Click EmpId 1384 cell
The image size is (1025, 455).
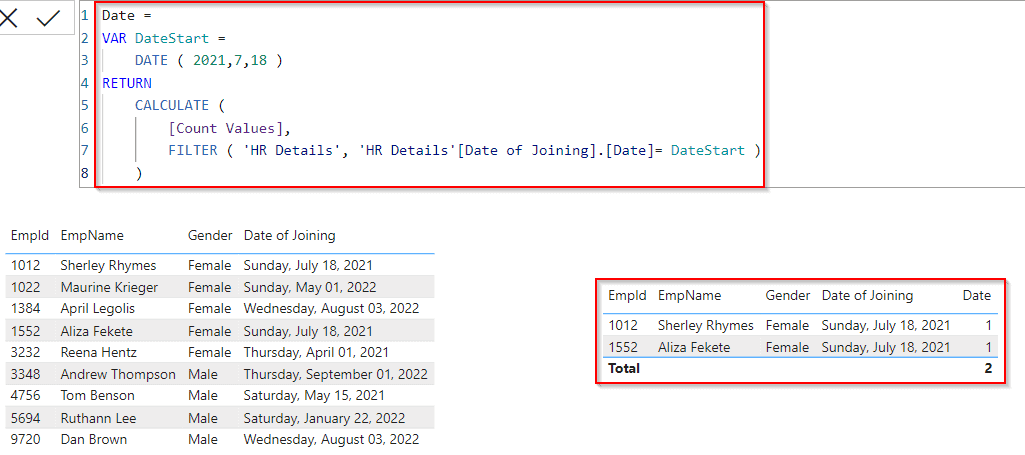(x=25, y=309)
